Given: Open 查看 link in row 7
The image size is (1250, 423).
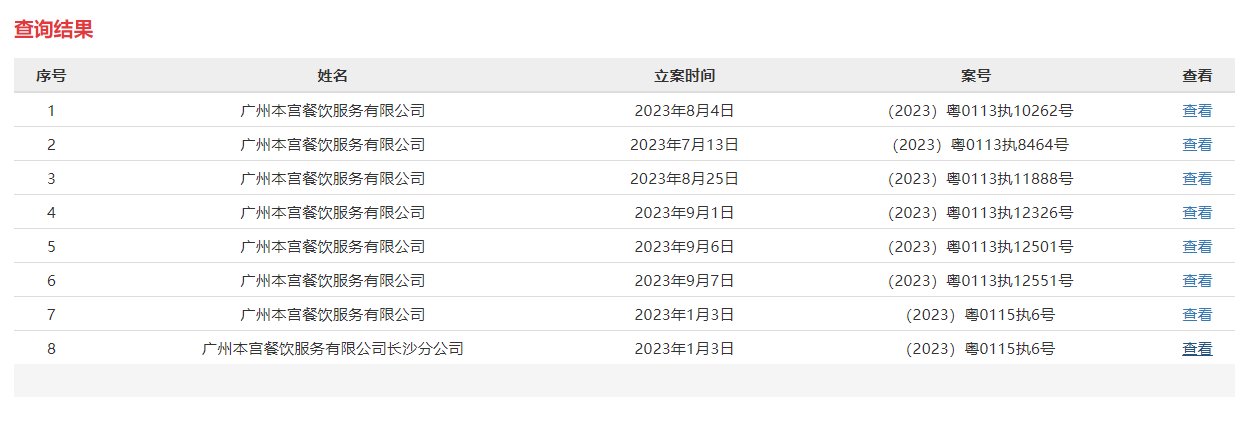Looking at the screenshot, I should tap(1197, 315).
